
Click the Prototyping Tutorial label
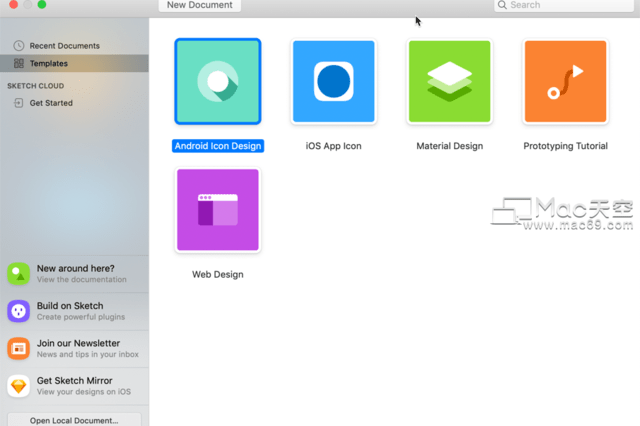pos(565,146)
